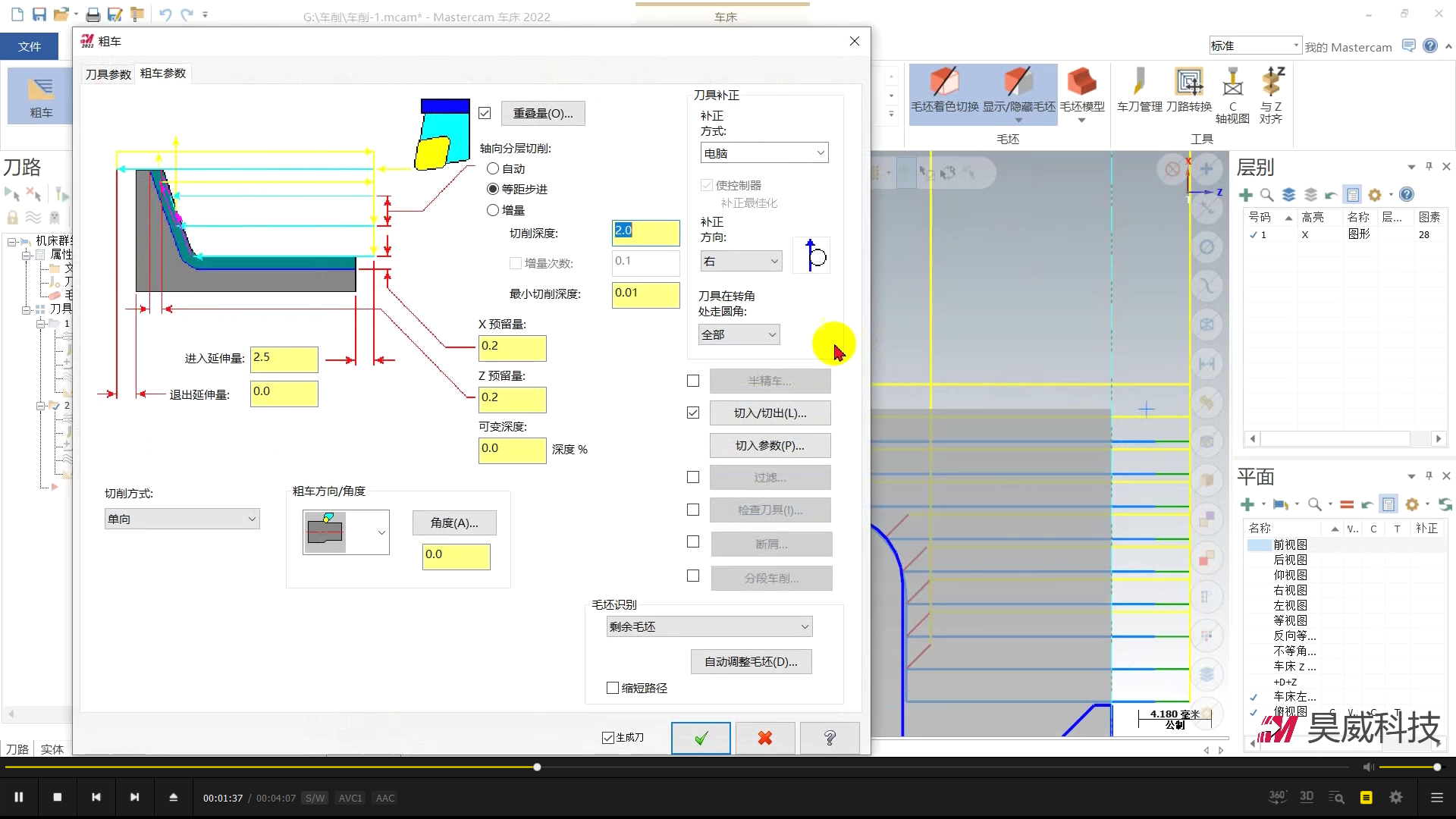Toggle the 缩短路径 checkbox

pos(613,688)
